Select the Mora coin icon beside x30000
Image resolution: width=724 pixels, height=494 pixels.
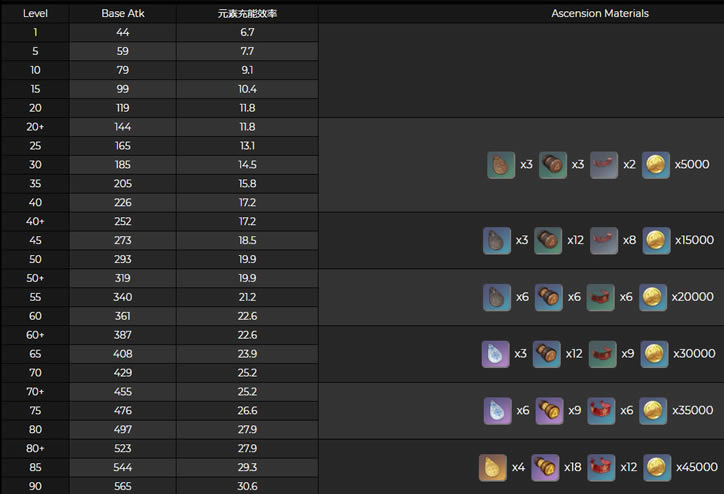click(x=655, y=353)
